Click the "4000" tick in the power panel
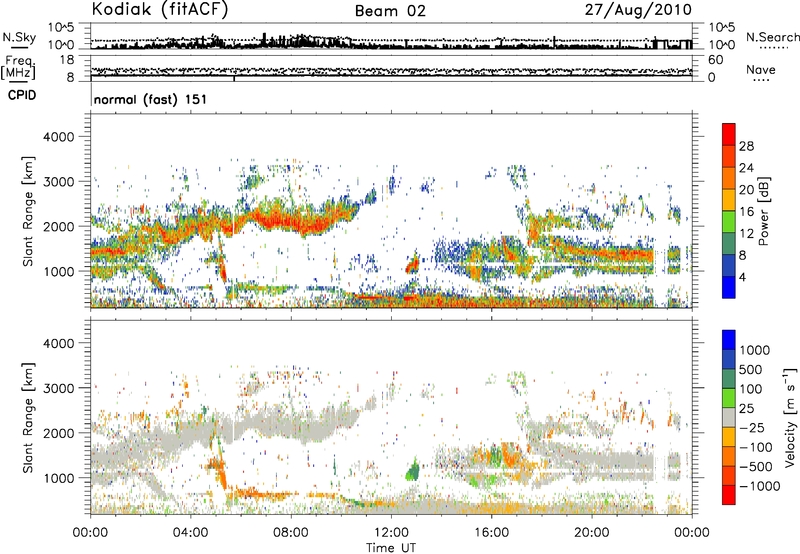The image size is (800, 554). pyautogui.click(x=58, y=137)
